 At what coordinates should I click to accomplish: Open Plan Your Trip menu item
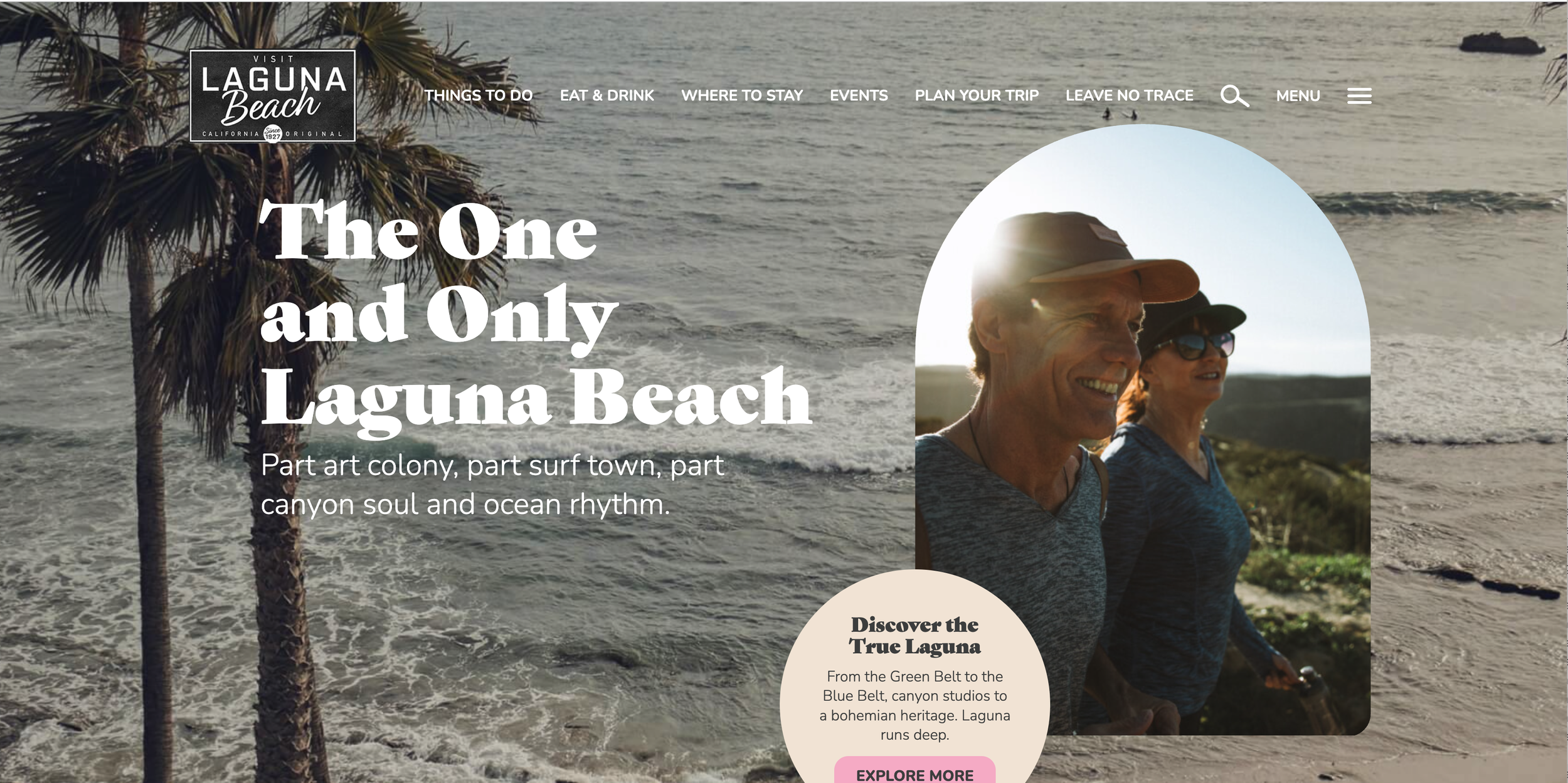977,95
